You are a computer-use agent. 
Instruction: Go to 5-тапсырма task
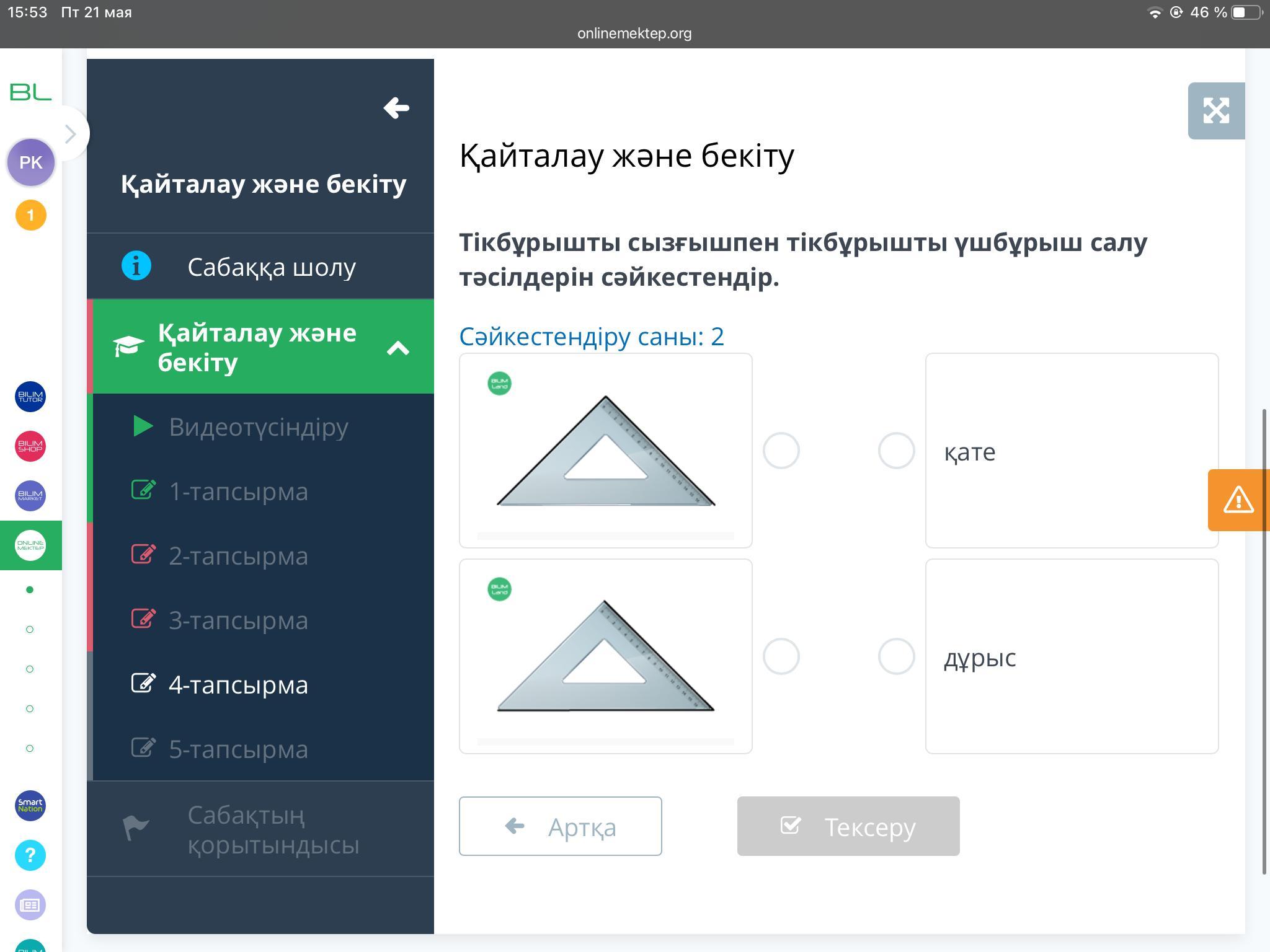click(238, 749)
